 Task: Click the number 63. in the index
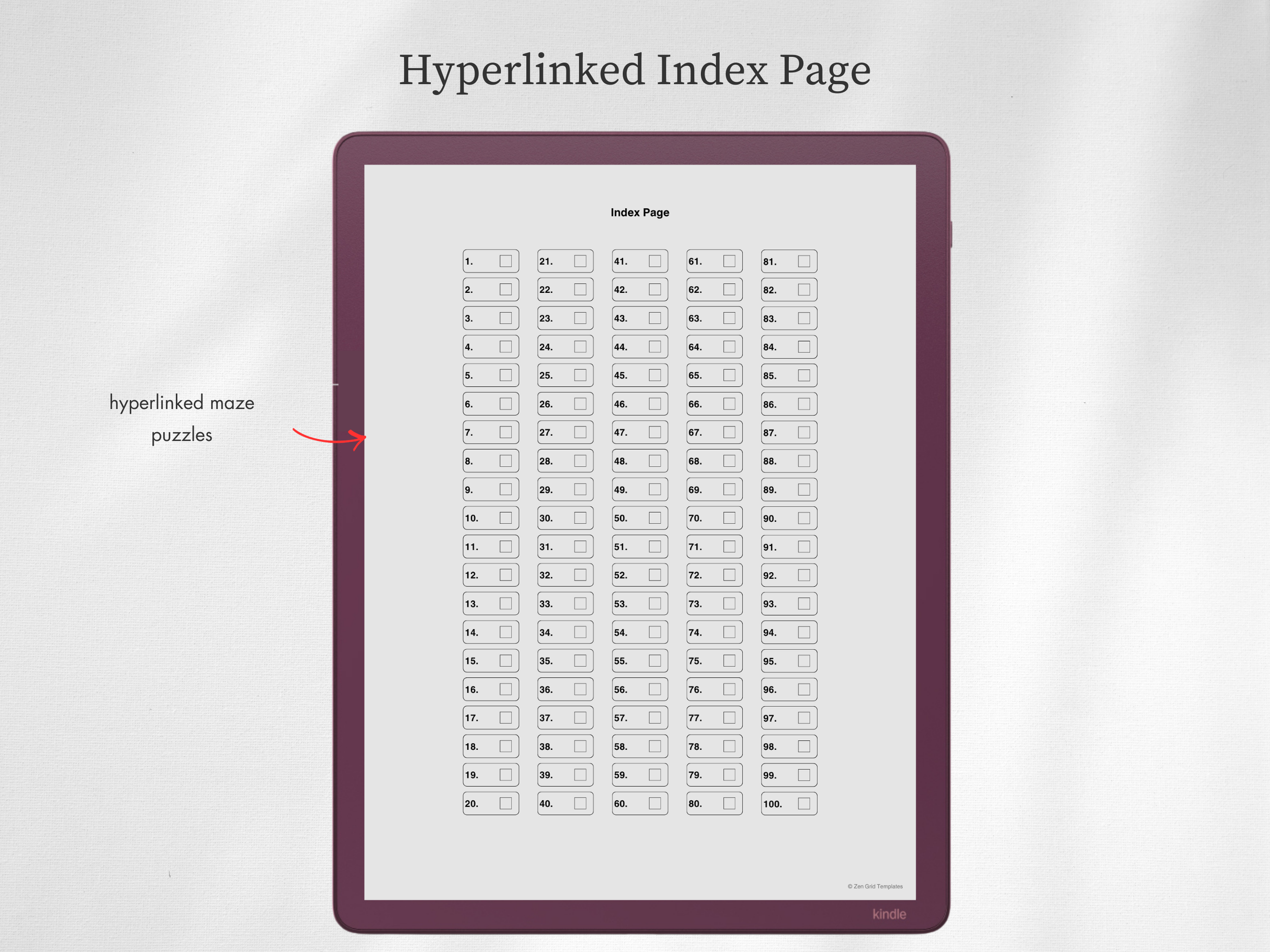tap(695, 318)
